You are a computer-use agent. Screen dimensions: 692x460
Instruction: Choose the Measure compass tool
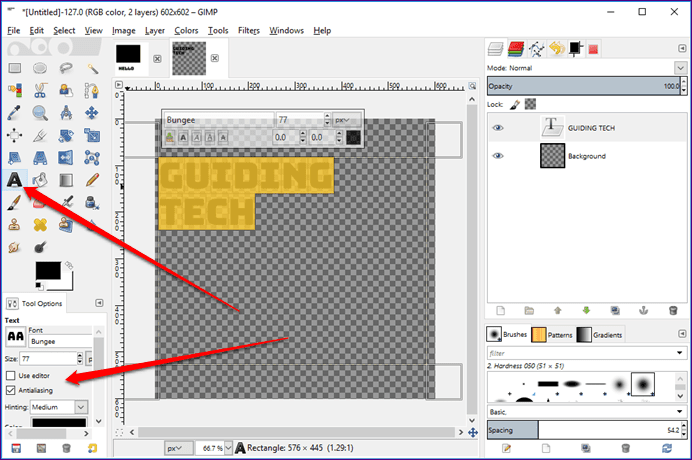[66, 113]
